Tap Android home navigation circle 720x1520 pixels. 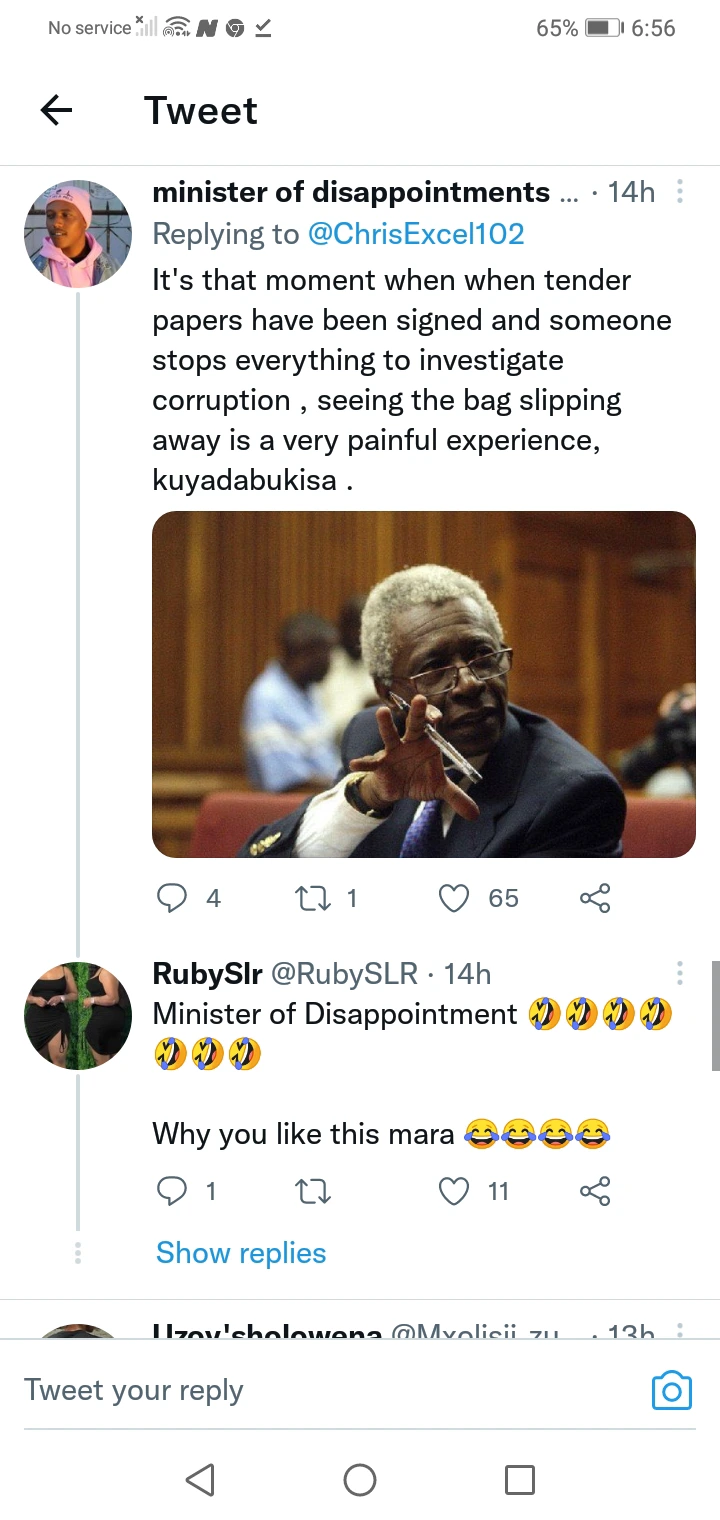[360, 1479]
